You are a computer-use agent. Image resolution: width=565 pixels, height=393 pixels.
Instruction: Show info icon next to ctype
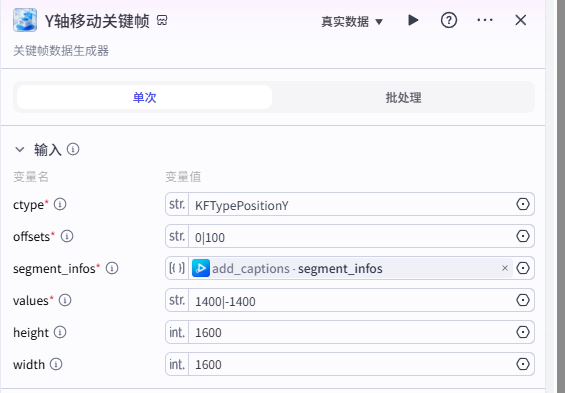tap(60, 204)
